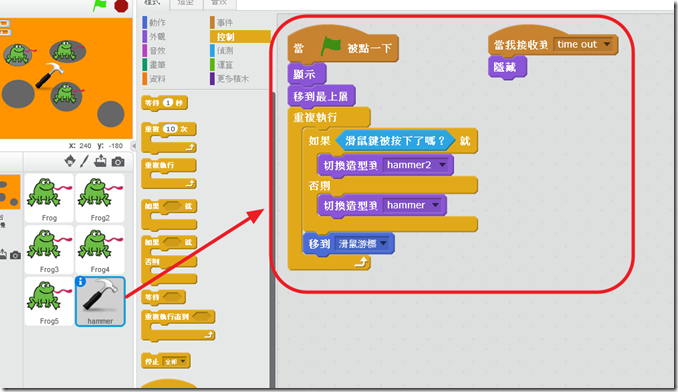
Task: Select the Frog3 sprite thumbnail
Action: coord(49,250)
